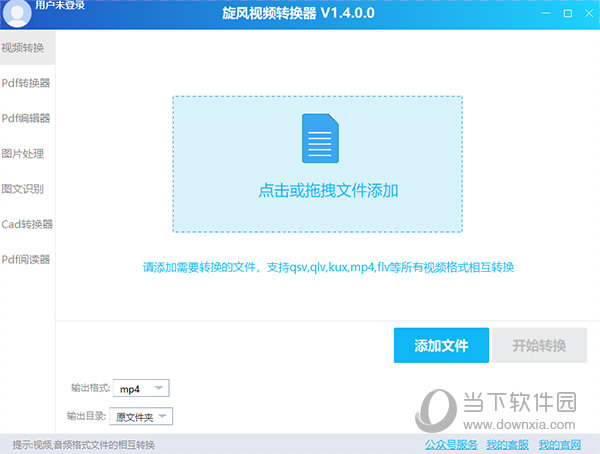Image resolution: width=600 pixels, height=454 pixels.
Task: Open the 输出格式 mp4 dropdown
Action: click(141, 389)
